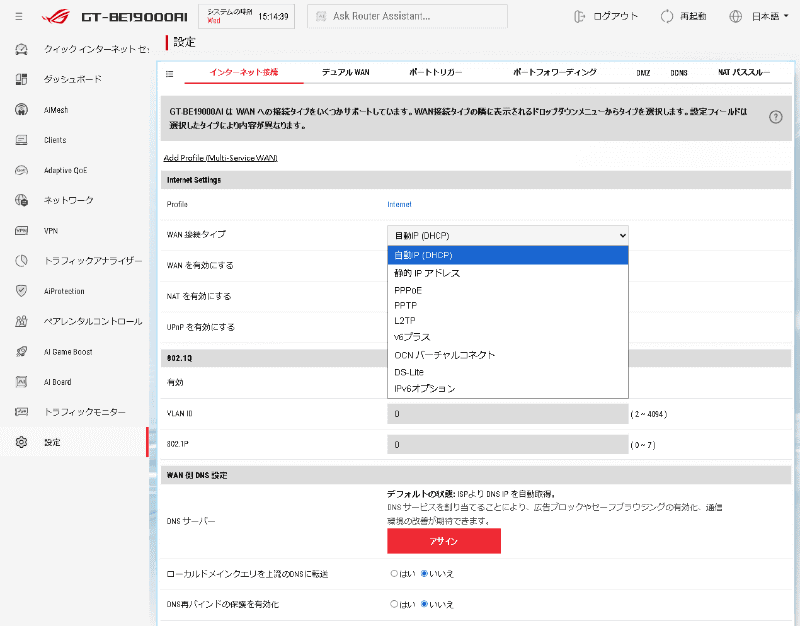800x626 pixels.
Task: Open the トラフィックモニター icon
Action: coord(21,412)
